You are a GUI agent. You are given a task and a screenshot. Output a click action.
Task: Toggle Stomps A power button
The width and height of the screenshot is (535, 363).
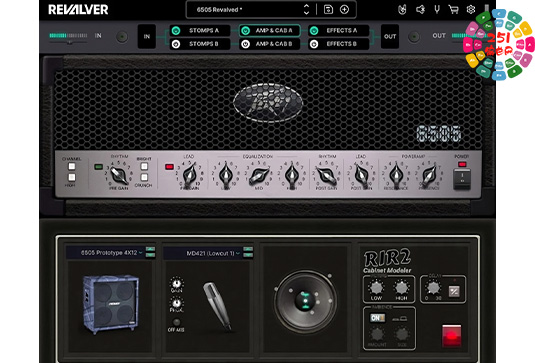176,31
